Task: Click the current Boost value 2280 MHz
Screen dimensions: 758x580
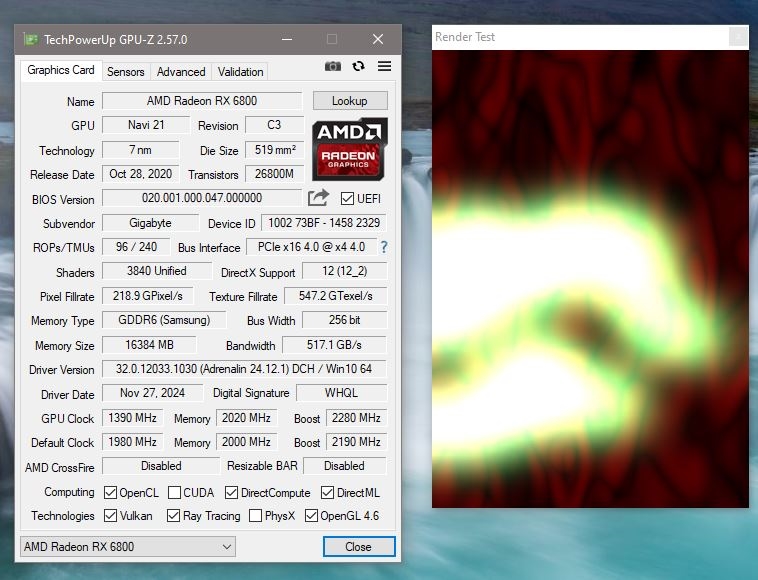Action: (x=356, y=418)
